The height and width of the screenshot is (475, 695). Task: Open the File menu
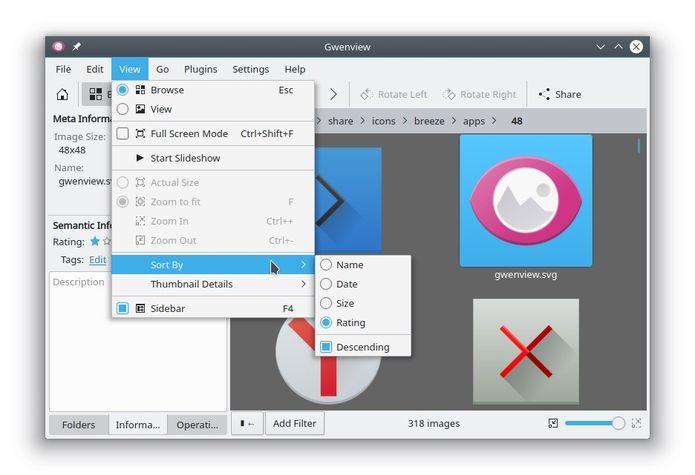coord(63,69)
